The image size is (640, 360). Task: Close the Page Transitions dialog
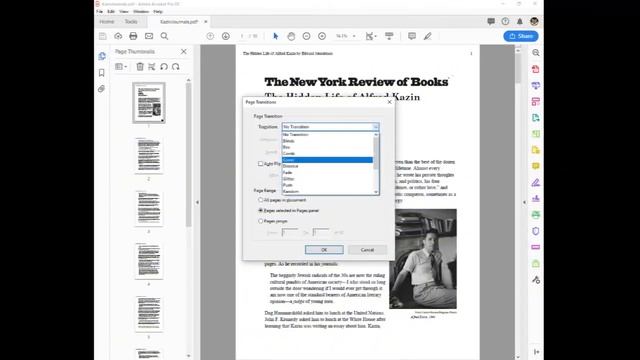389,102
